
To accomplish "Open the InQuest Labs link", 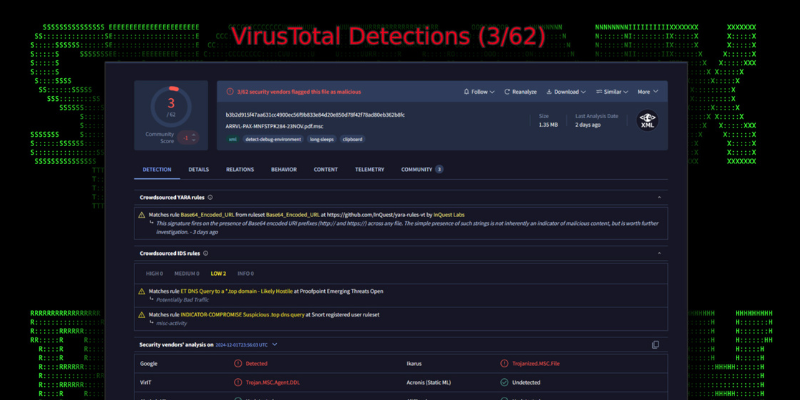I will (x=449, y=215).
